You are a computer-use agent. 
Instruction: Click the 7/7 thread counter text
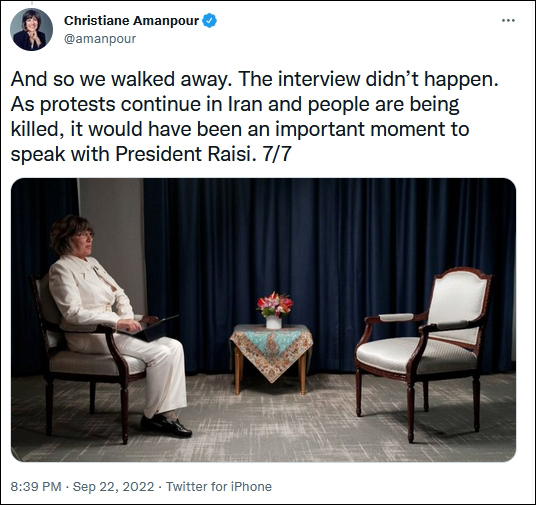coord(276,154)
